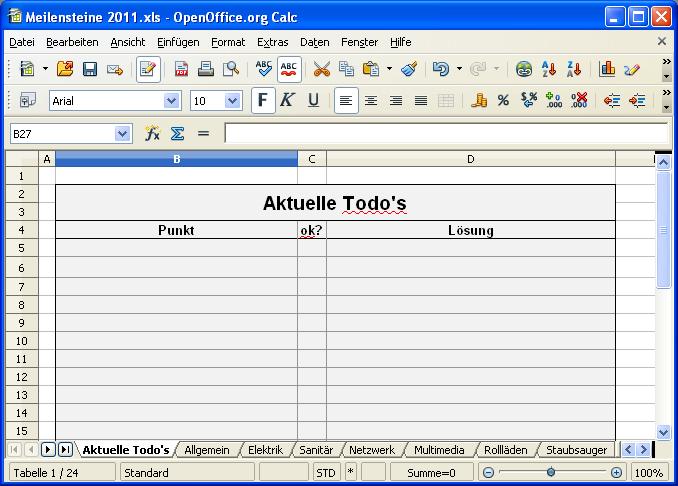Click Sort Ascending icon
Viewport: 678px width, 486px height.
549,69
